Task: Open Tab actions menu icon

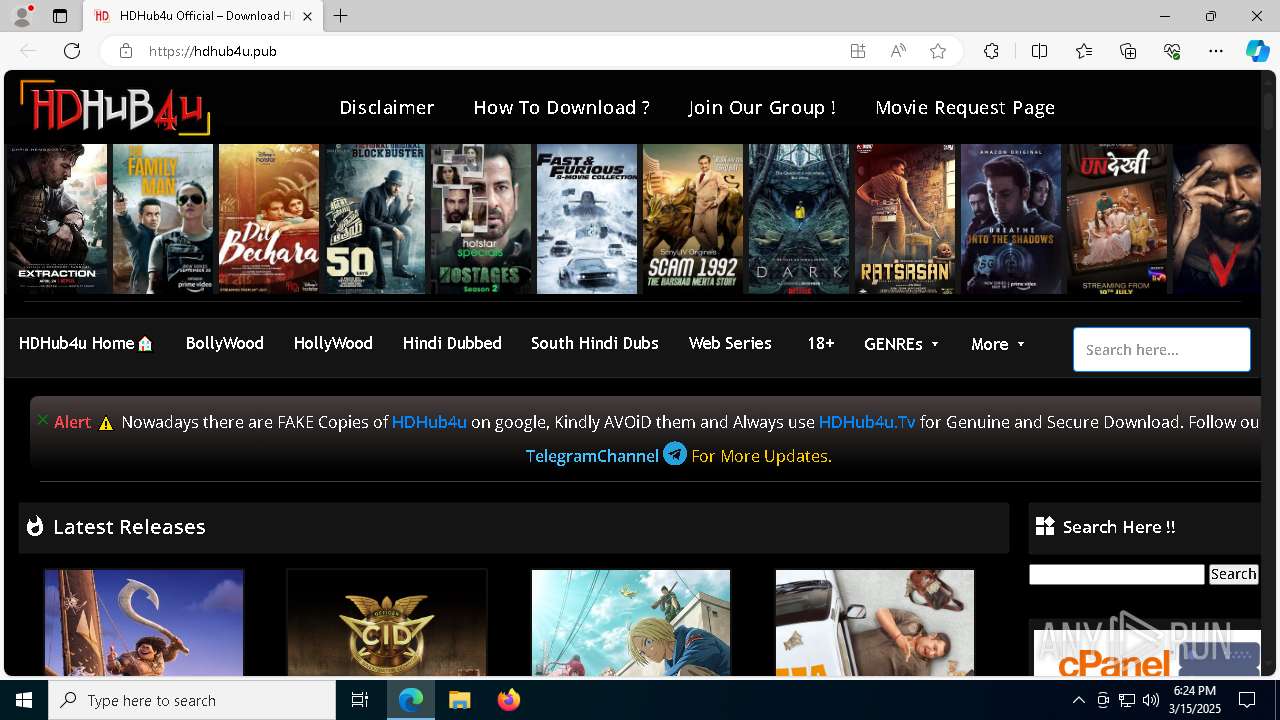Action: click(60, 16)
